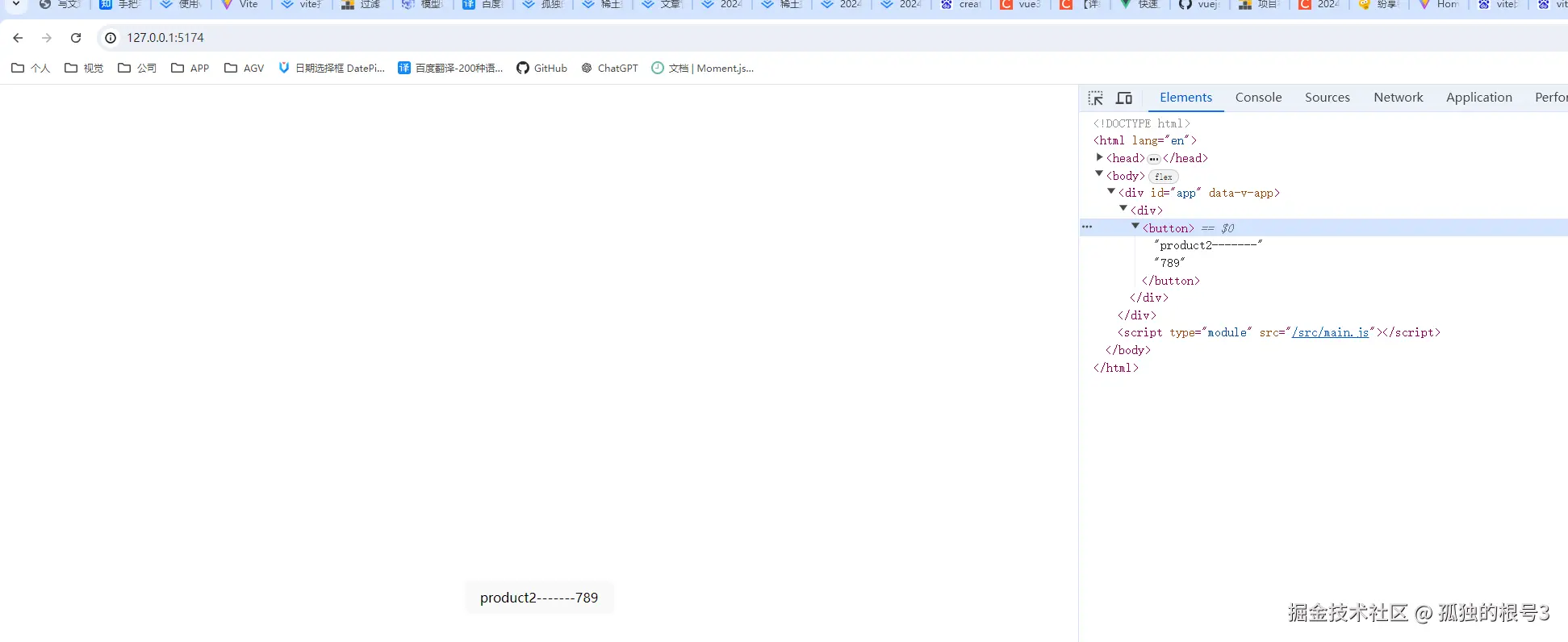Collapse the button node triangle
The height and width of the screenshot is (642, 1568).
[x=1135, y=227]
